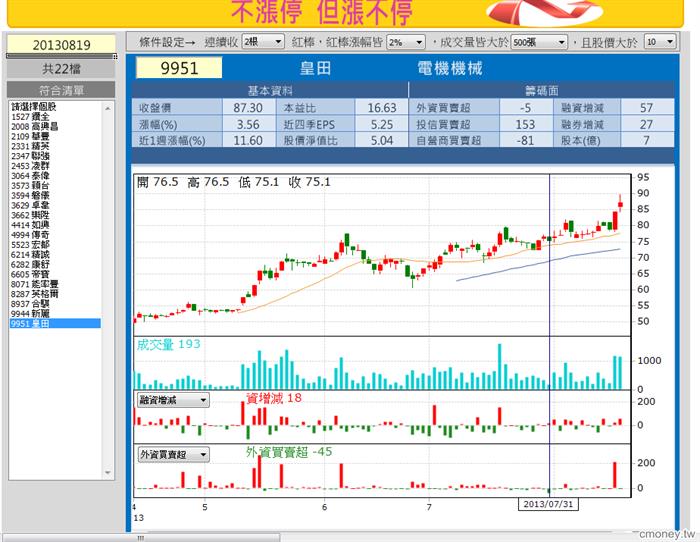
Task: Click the 自營商買賣超 value -81
Action: (525, 140)
